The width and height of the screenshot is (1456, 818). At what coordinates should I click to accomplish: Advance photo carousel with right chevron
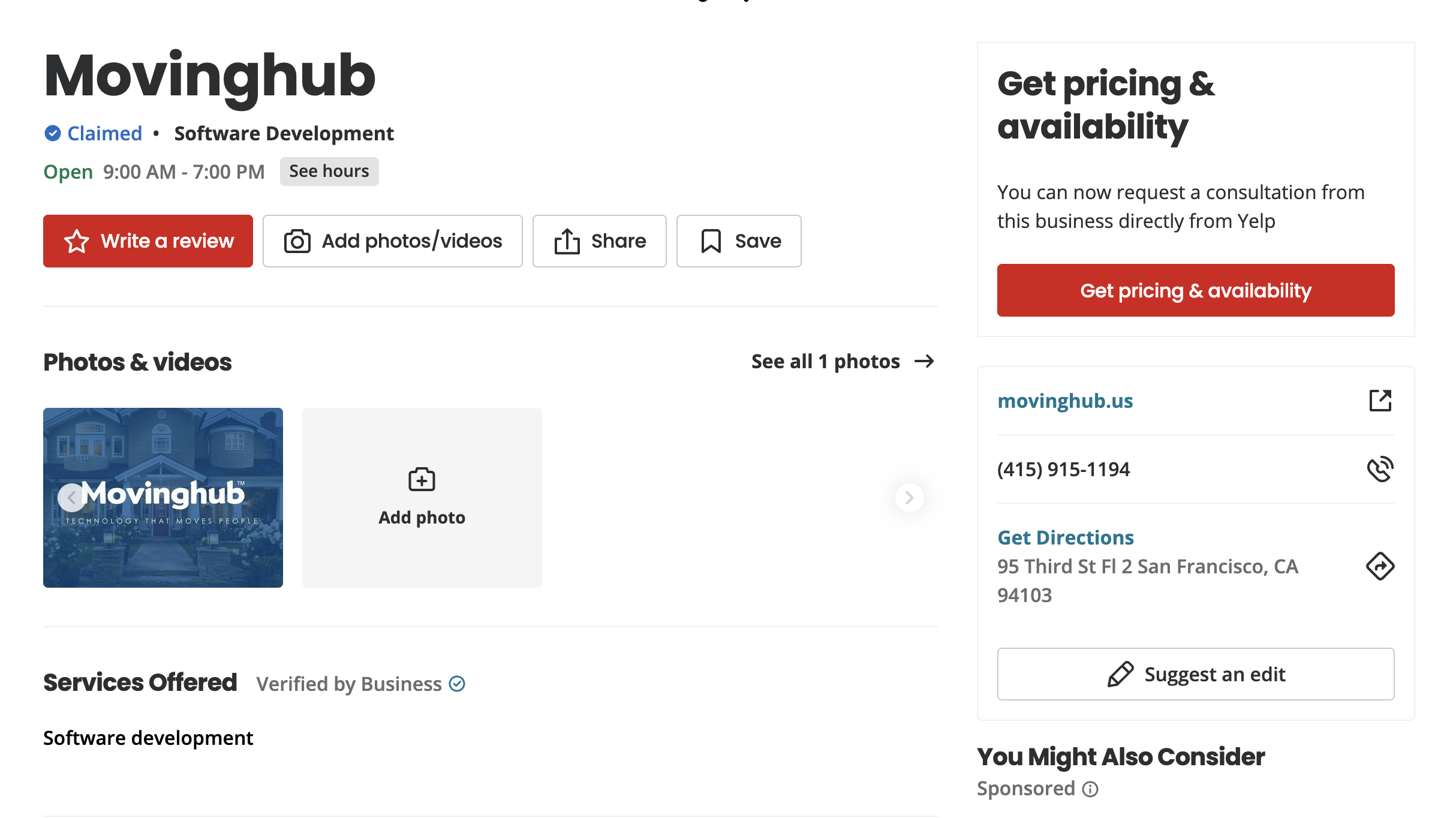(x=909, y=498)
